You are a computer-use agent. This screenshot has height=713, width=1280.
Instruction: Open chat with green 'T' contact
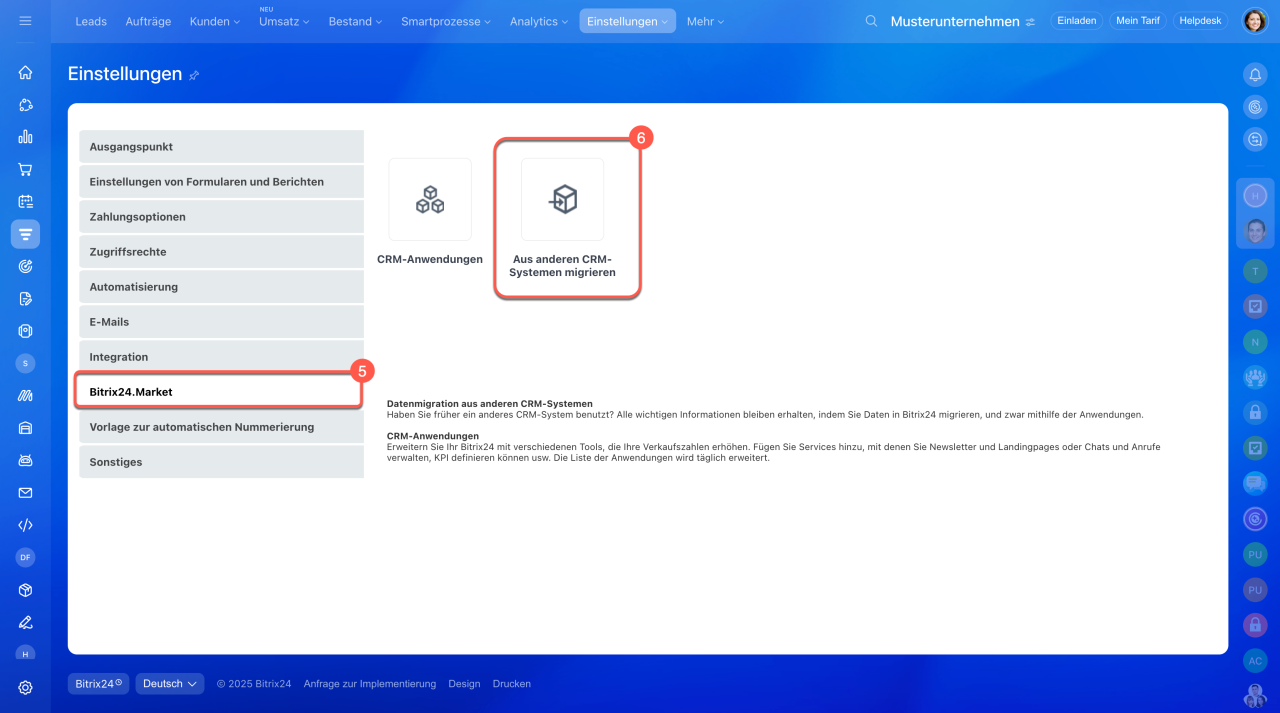tap(1255, 270)
